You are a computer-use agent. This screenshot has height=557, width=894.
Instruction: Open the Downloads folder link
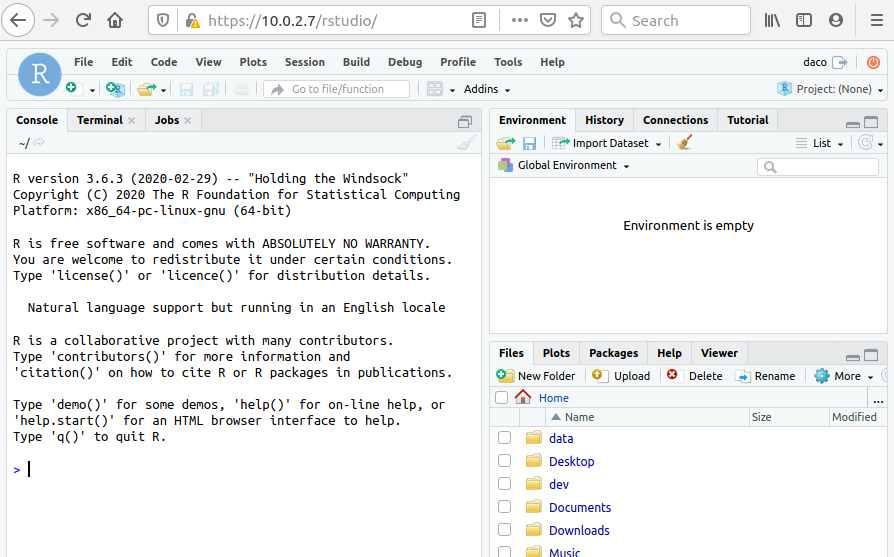[579, 530]
